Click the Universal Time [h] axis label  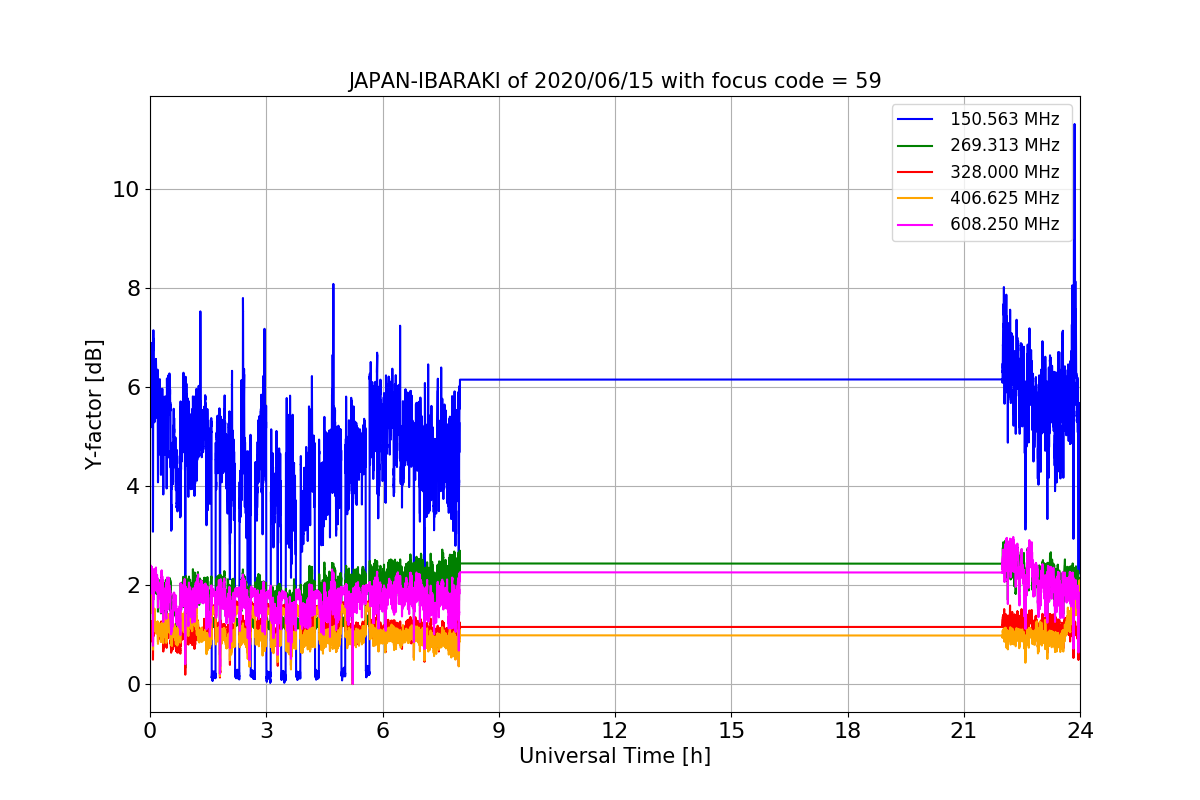[615, 757]
